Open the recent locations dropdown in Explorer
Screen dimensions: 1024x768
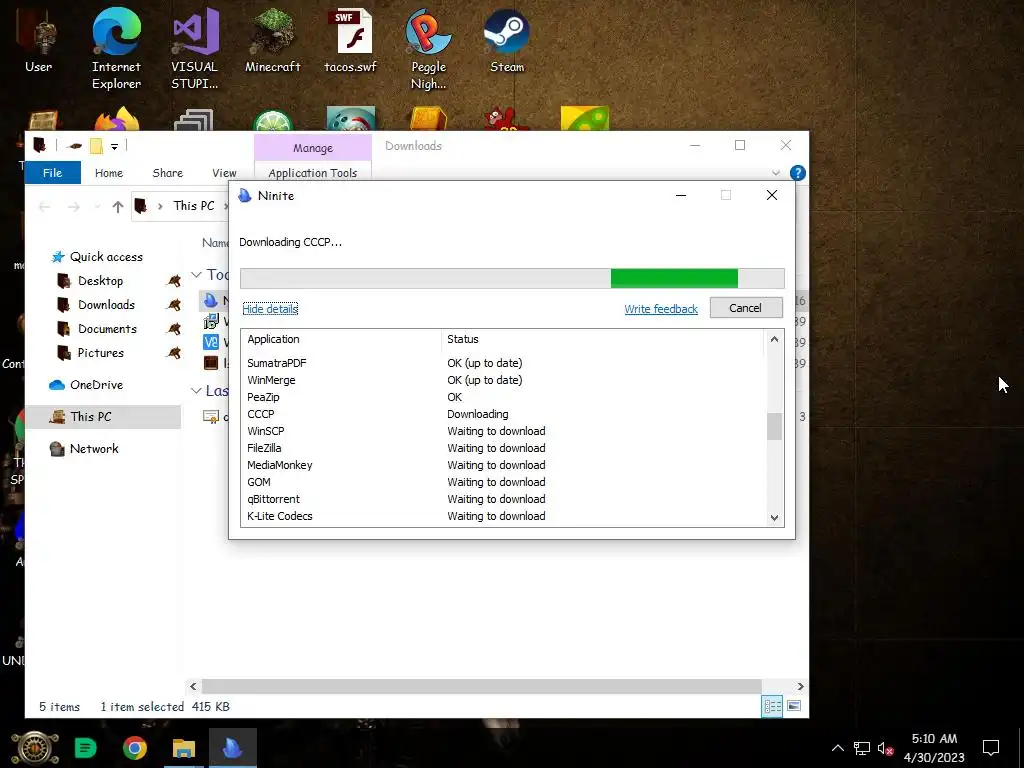97,207
